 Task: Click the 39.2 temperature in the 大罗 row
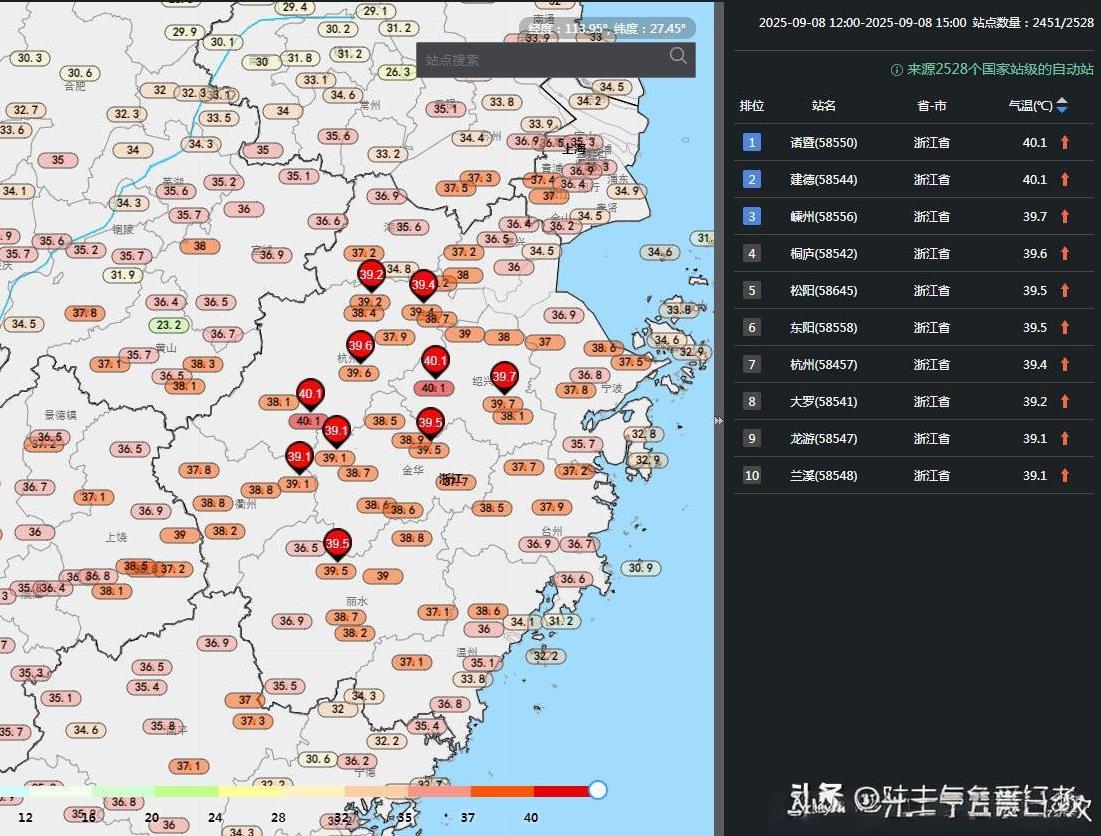[x=1034, y=402]
